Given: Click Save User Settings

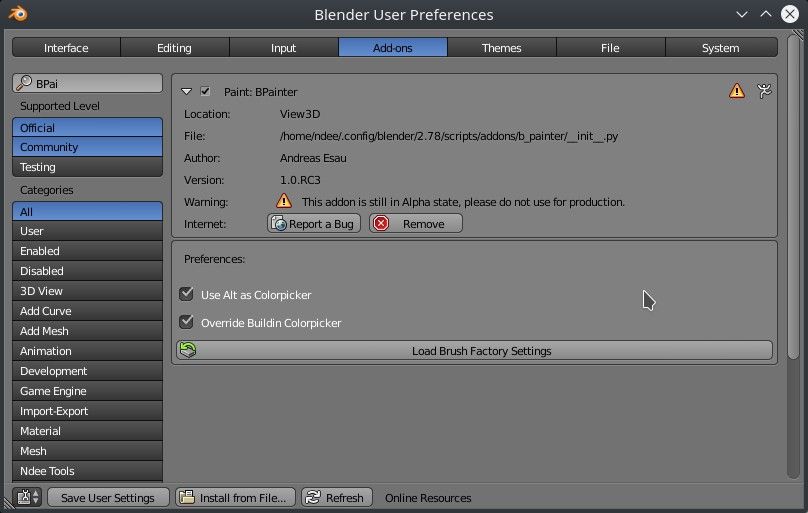Looking at the screenshot, I should 108,497.
